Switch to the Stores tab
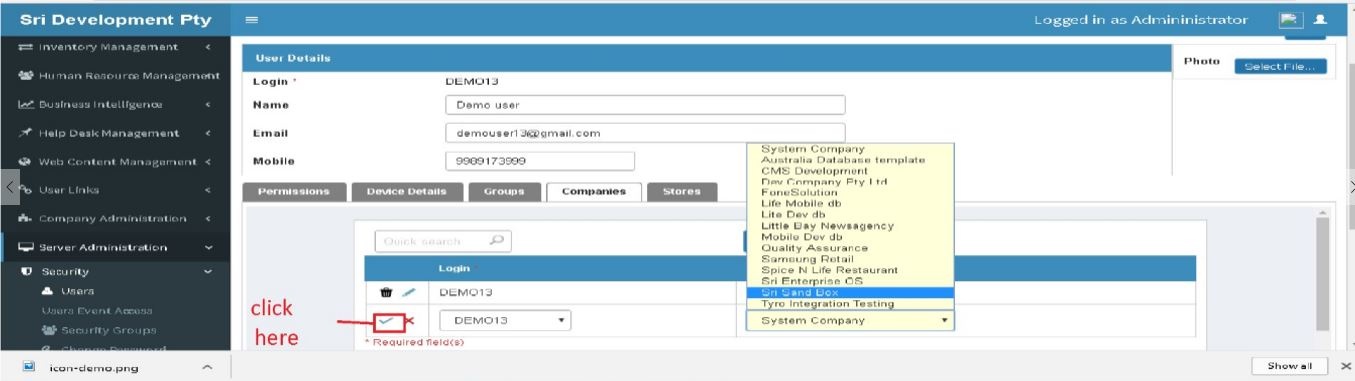Viewport: 1355px width, 381px height. 682,192
